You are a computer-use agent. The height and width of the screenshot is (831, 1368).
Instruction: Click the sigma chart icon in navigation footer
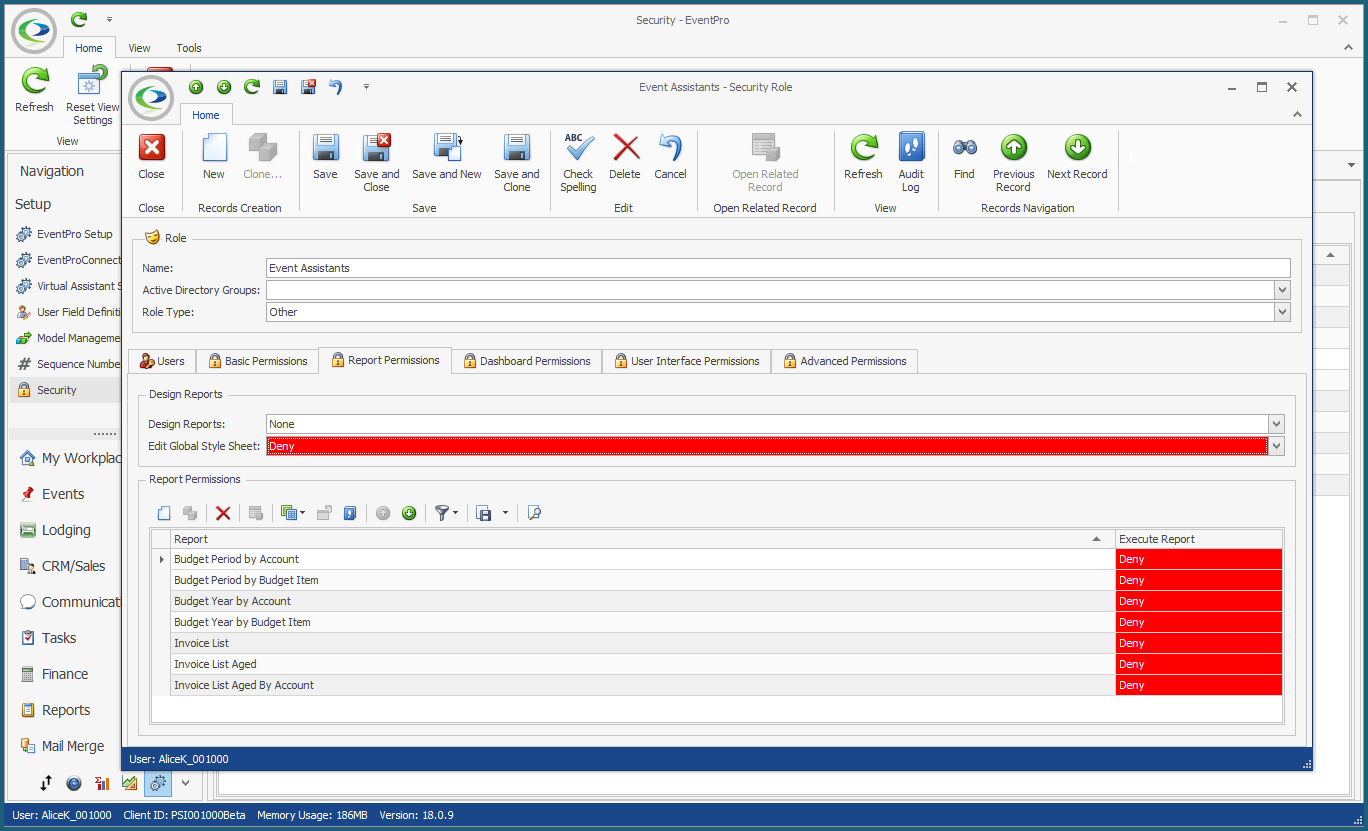pos(102,783)
